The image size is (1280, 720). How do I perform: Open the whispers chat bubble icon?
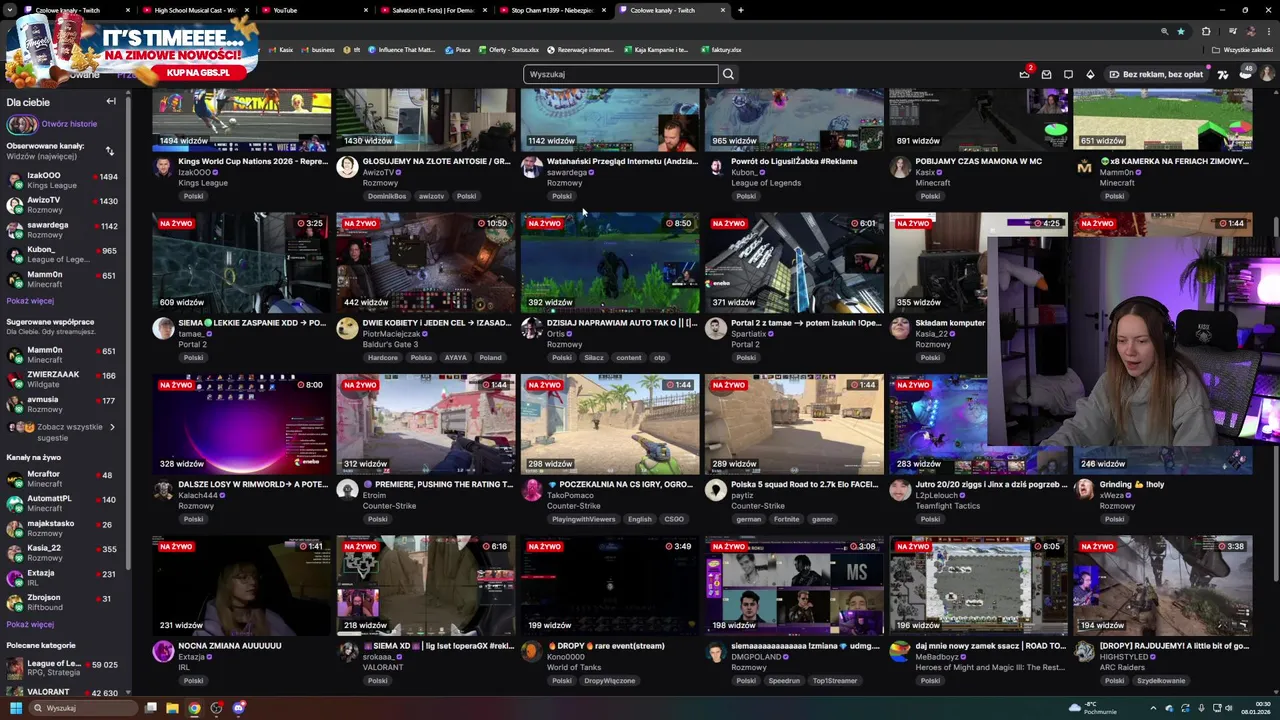(1068, 74)
